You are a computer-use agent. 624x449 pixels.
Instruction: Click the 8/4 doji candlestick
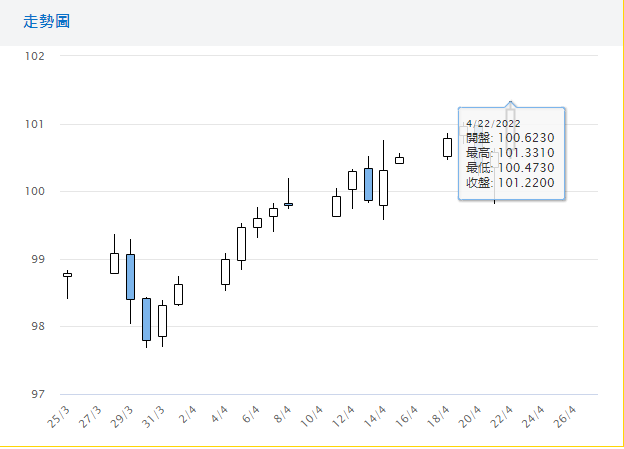[288, 204]
